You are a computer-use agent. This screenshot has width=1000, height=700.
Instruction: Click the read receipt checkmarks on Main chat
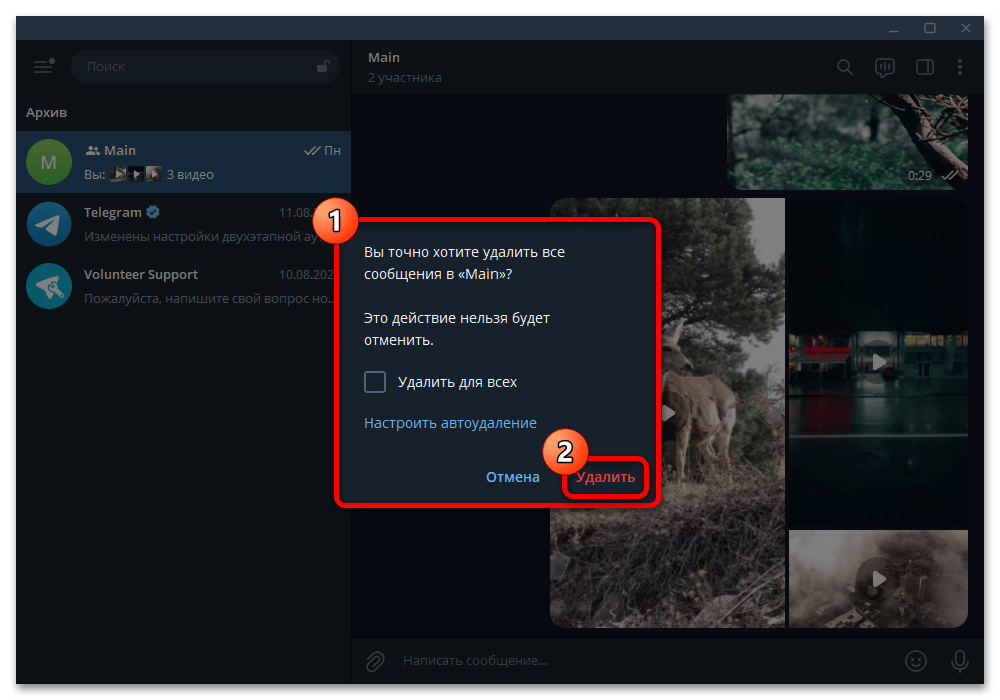tap(313, 149)
